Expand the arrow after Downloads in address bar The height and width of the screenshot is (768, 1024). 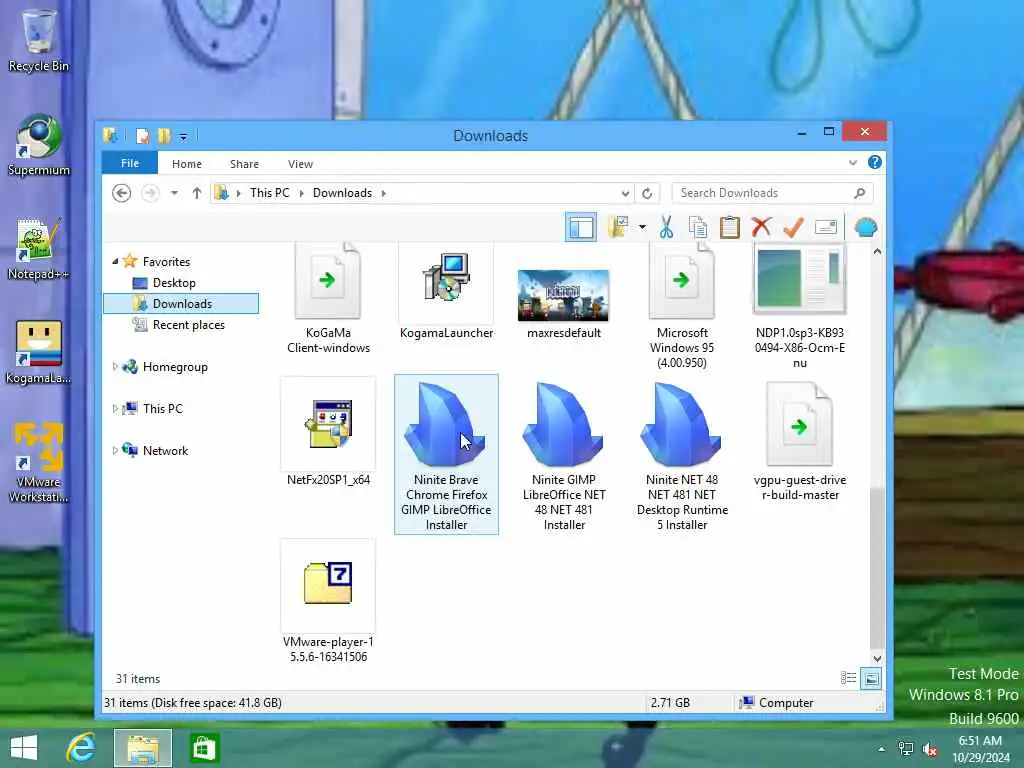[x=384, y=193]
